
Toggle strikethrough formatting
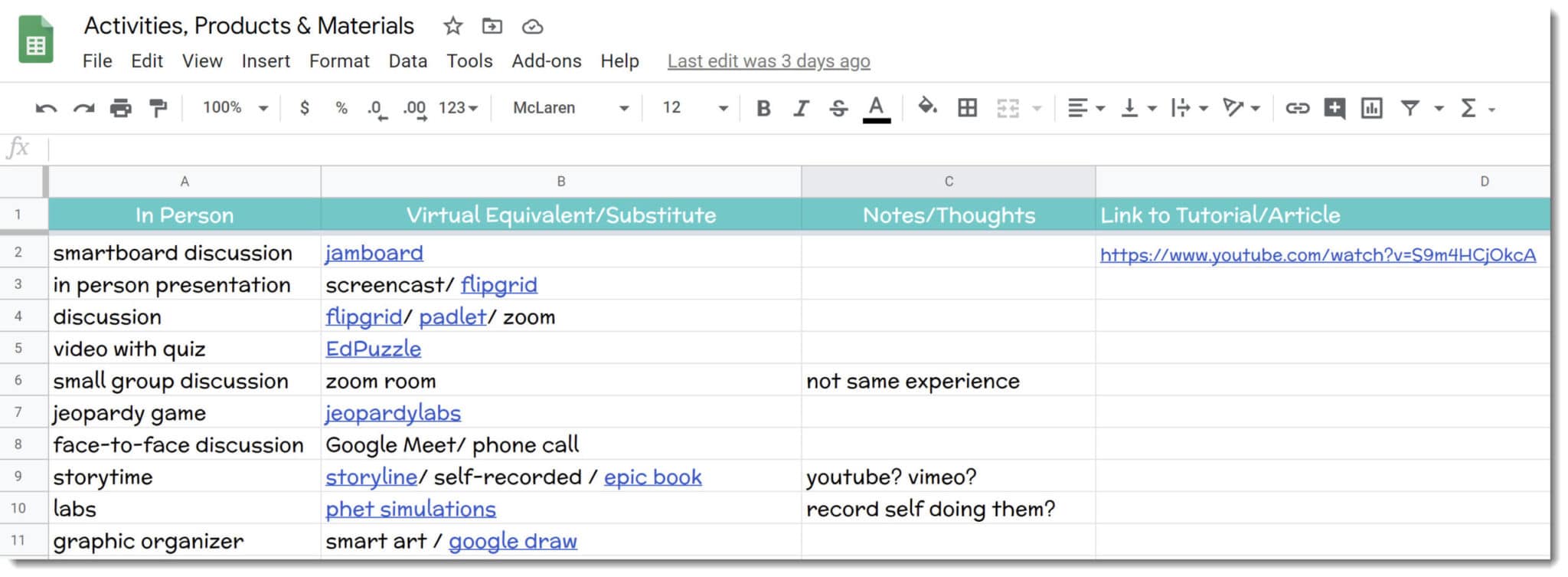point(838,108)
